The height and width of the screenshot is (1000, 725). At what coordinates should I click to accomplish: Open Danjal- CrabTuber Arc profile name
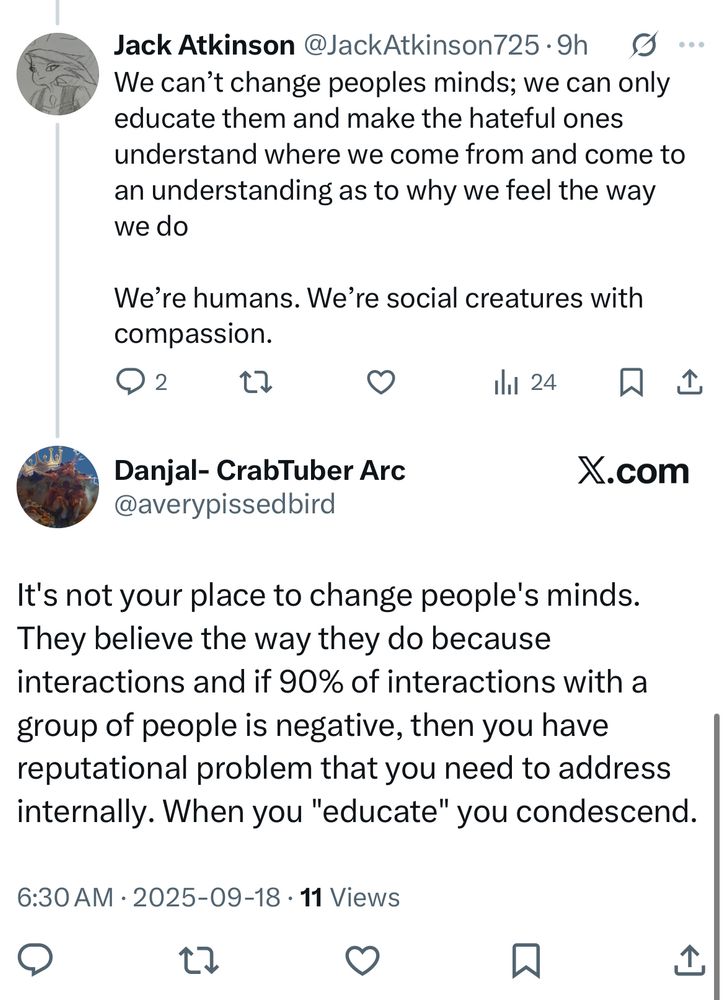click(260, 470)
